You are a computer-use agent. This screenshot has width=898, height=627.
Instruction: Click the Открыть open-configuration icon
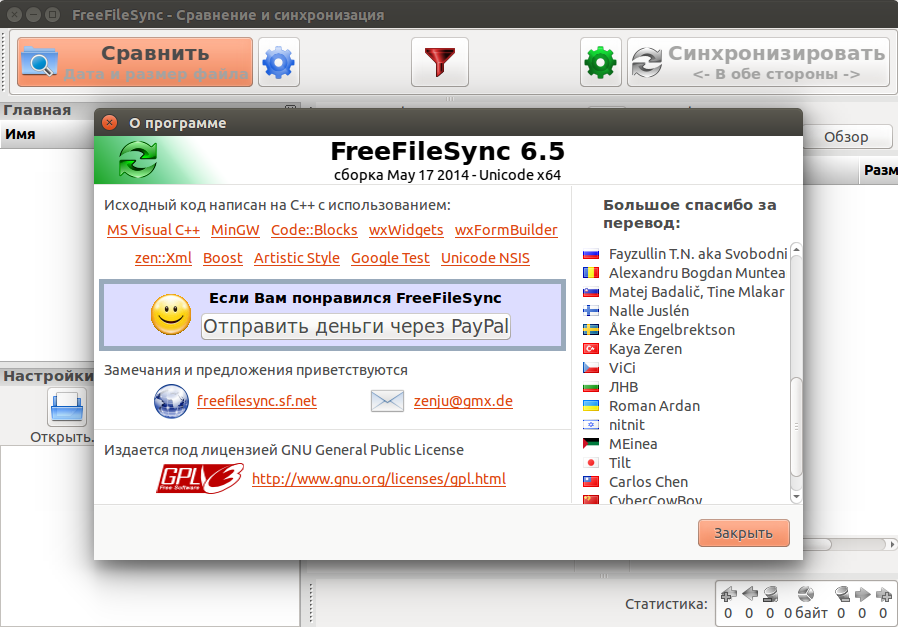[x=67, y=407]
